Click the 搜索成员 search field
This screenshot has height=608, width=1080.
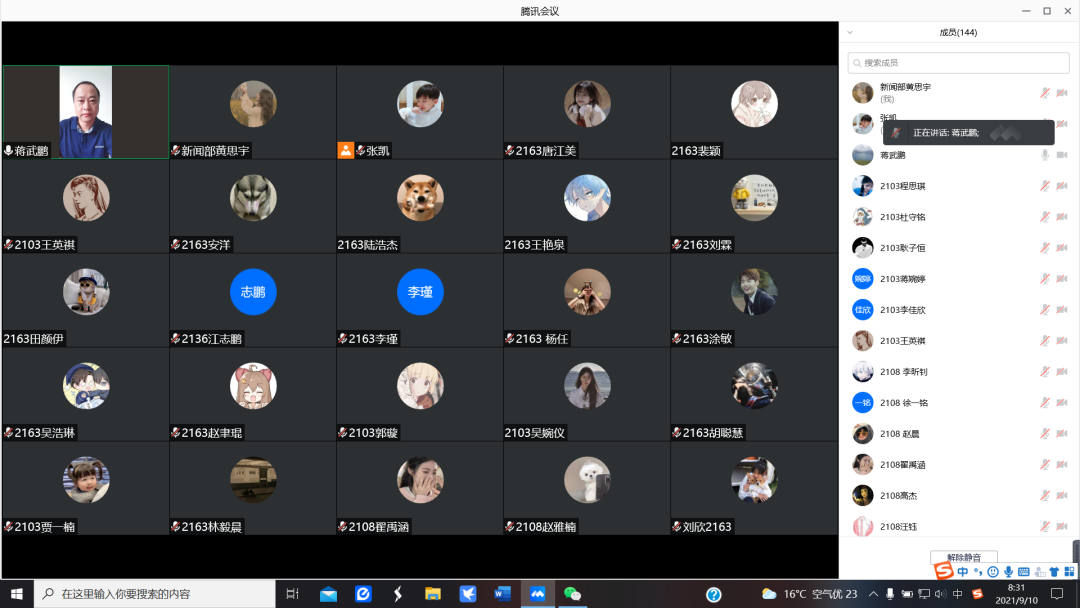pyautogui.click(x=958, y=63)
